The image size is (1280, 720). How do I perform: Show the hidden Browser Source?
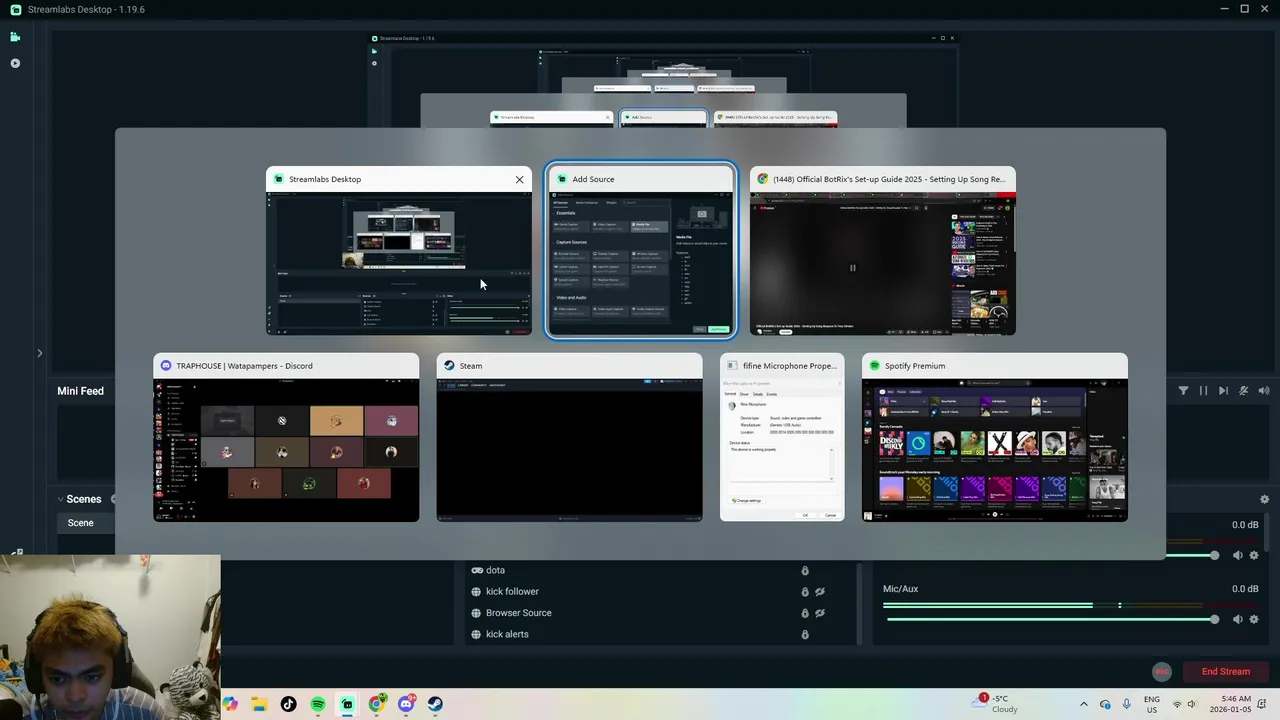click(x=820, y=613)
